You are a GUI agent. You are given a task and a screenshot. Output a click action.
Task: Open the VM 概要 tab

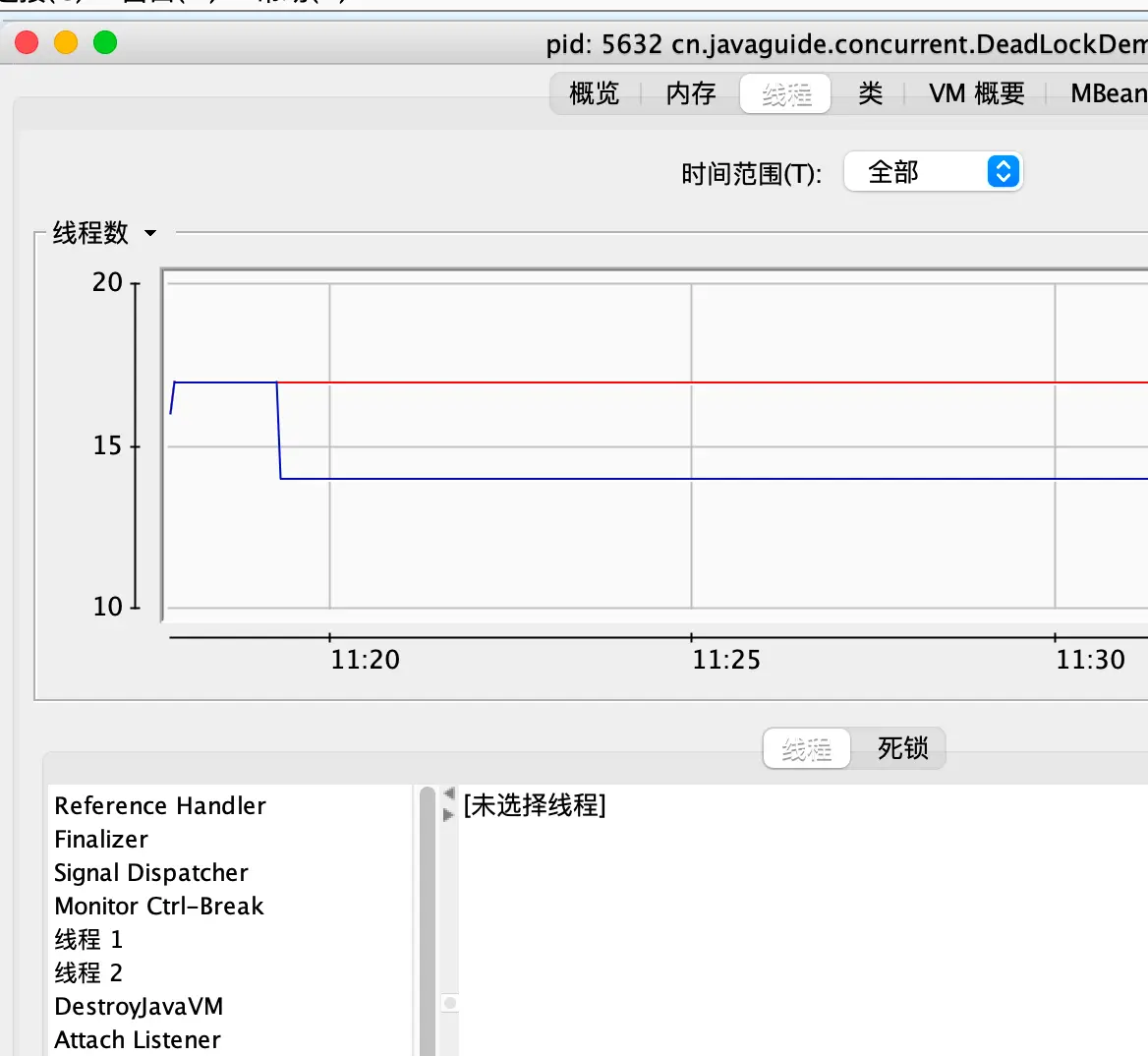pyautogui.click(x=976, y=93)
